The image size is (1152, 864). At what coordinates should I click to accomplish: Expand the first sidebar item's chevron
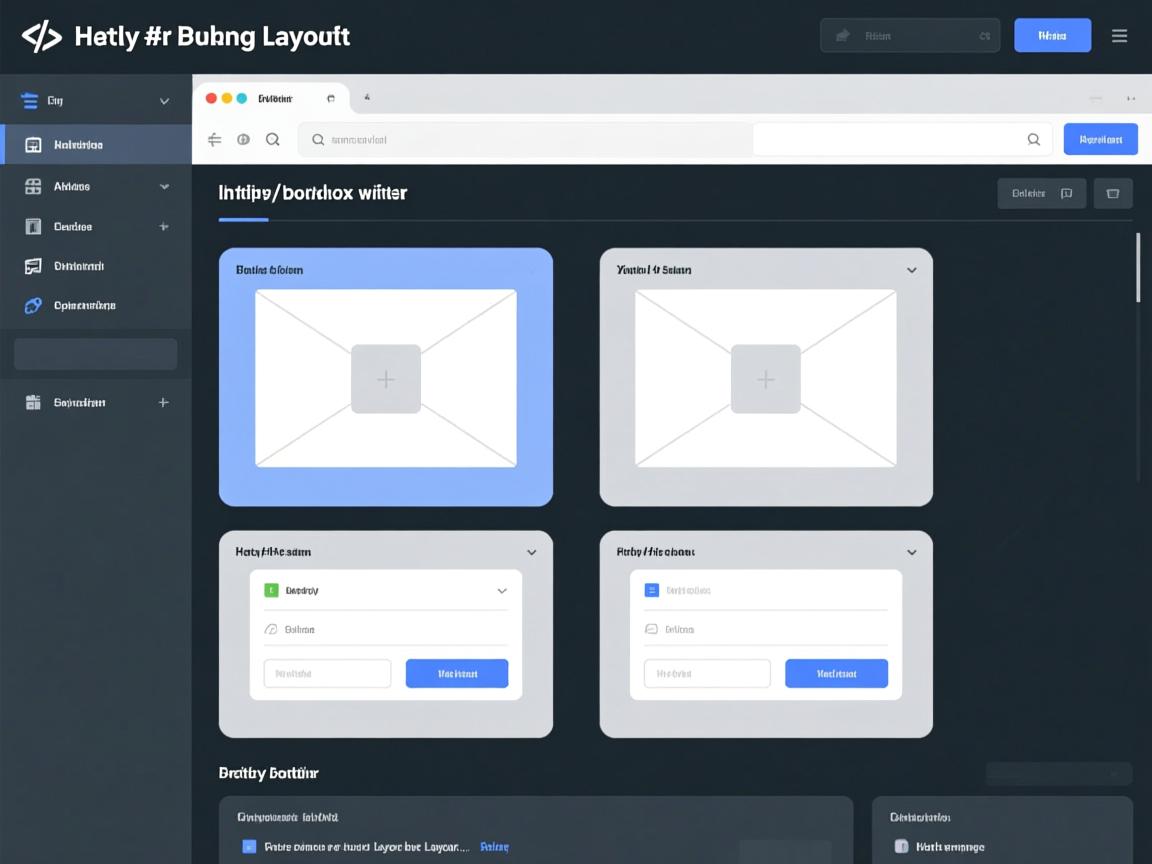164,101
